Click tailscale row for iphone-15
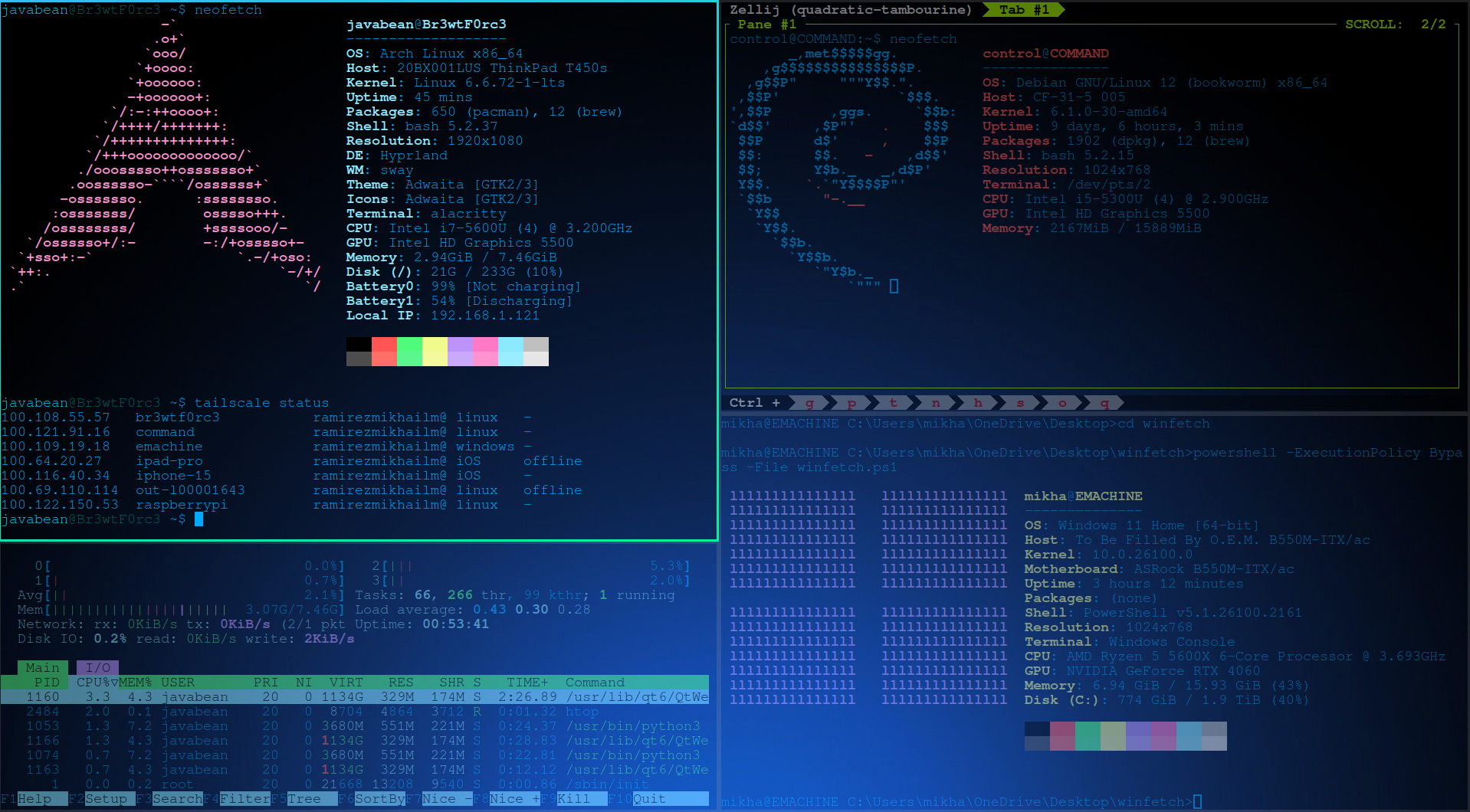This screenshot has width=1470, height=812. tap(266, 475)
